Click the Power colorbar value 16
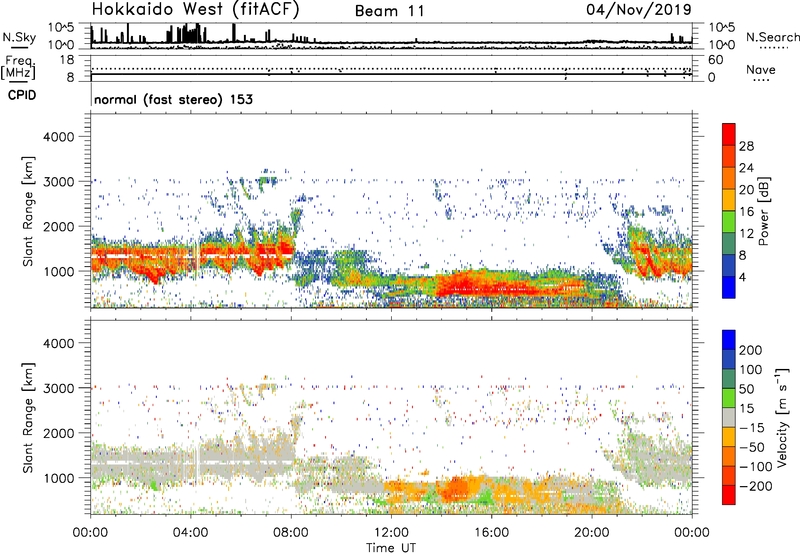800x554 pixels. point(746,212)
